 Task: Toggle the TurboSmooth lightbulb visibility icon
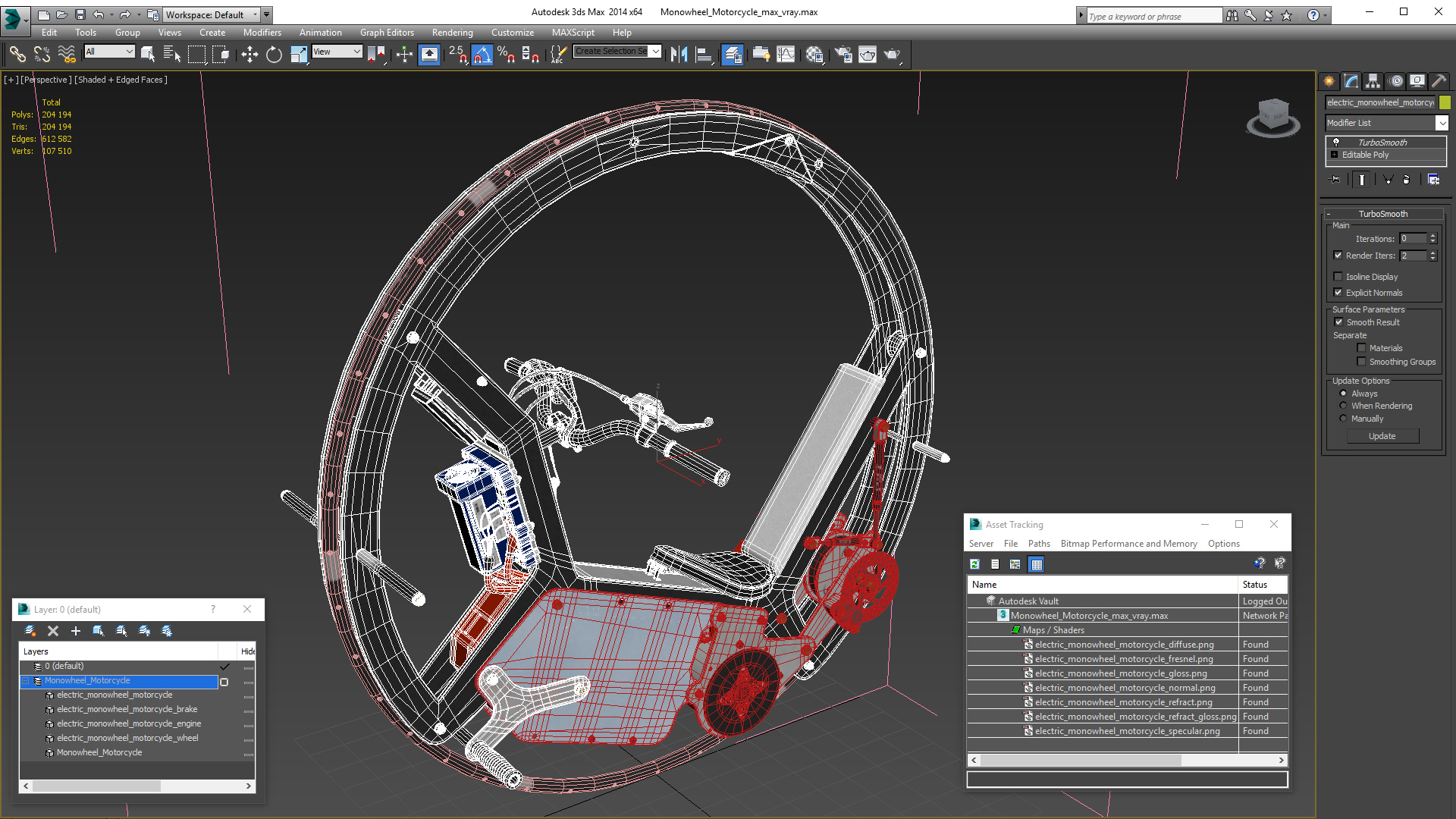[x=1336, y=142]
